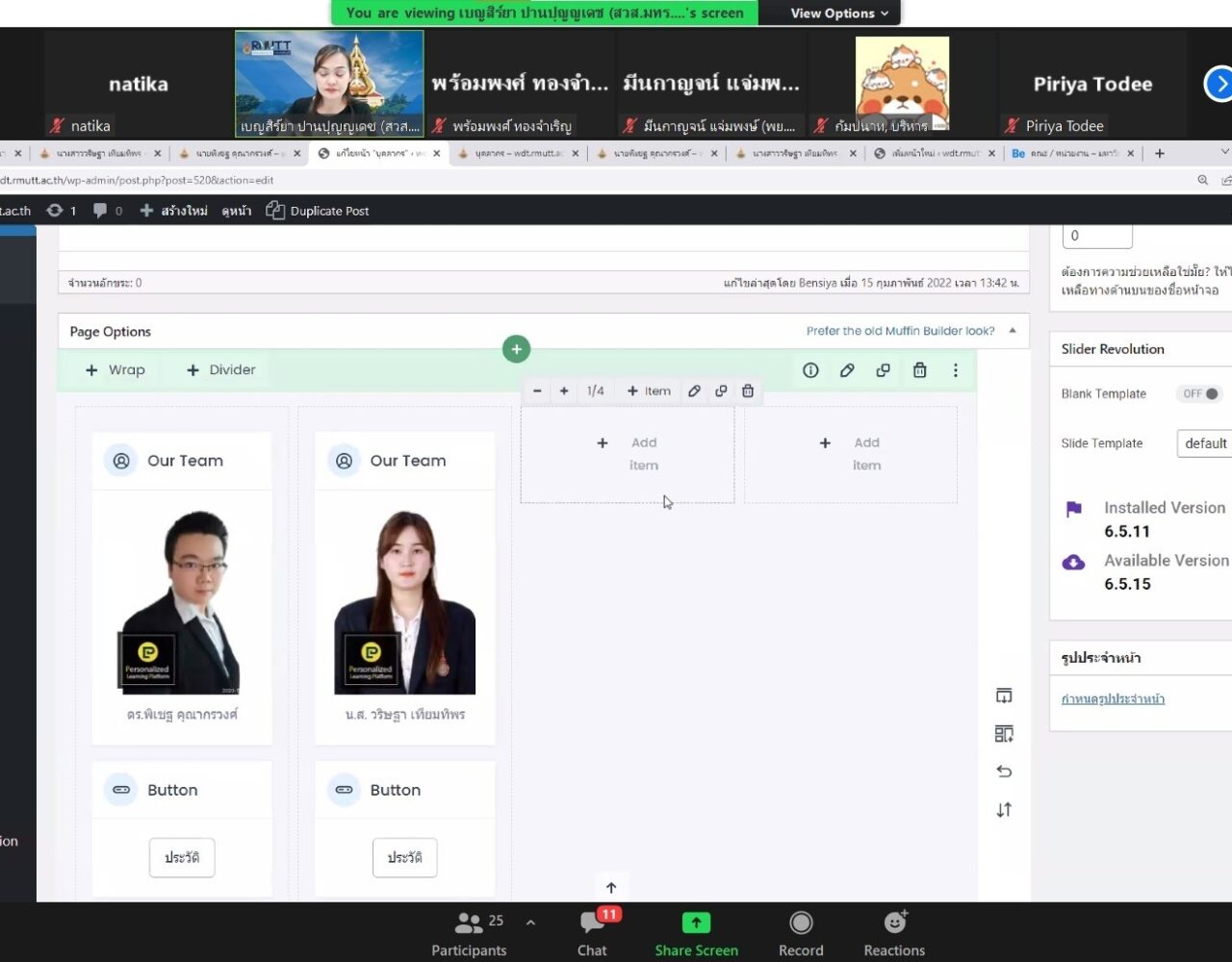Click the + Item button in wrap toolbar
The image size is (1232, 962).
click(x=649, y=391)
